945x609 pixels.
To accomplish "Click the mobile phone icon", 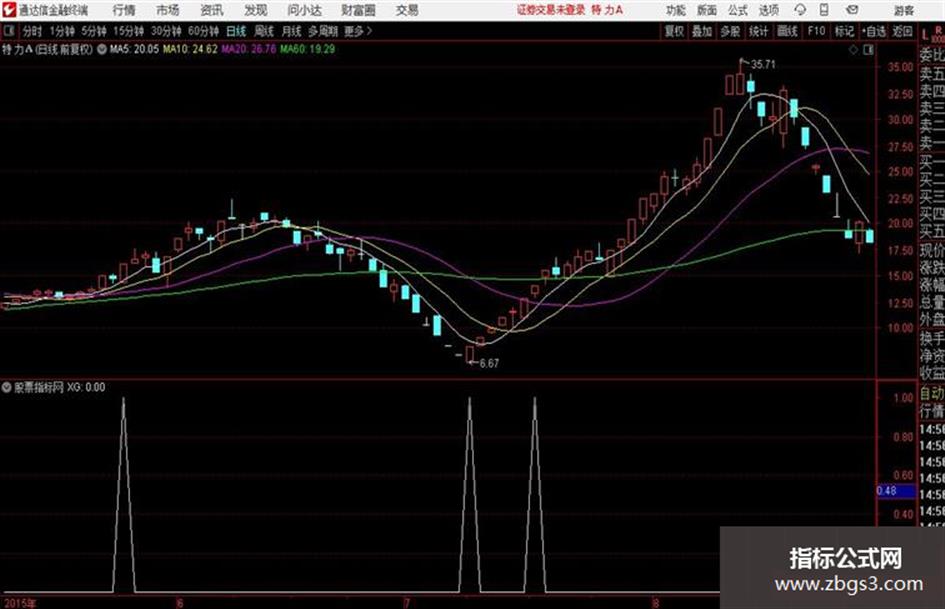I will pos(824,10).
